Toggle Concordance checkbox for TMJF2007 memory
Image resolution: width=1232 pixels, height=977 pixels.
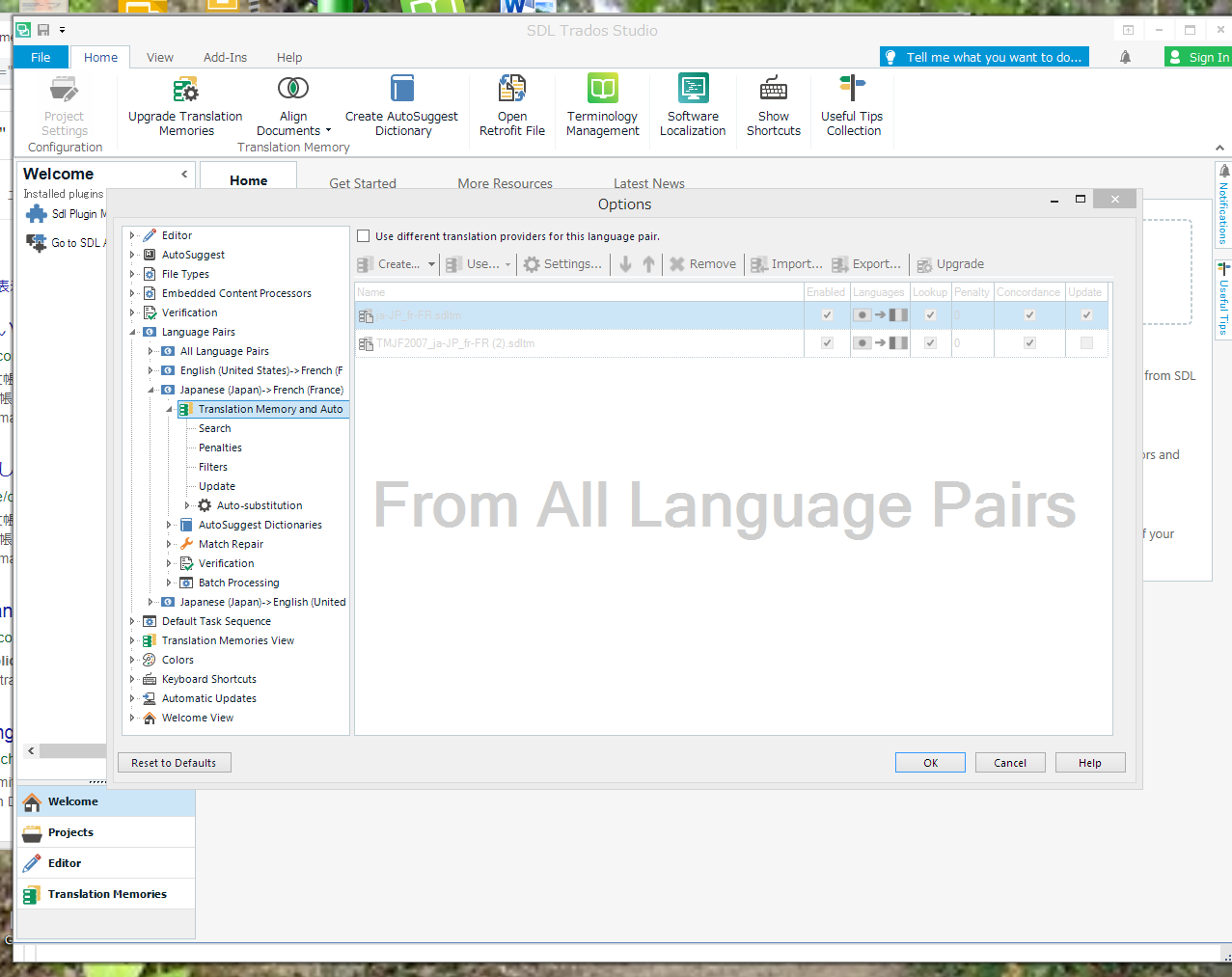coord(1029,343)
